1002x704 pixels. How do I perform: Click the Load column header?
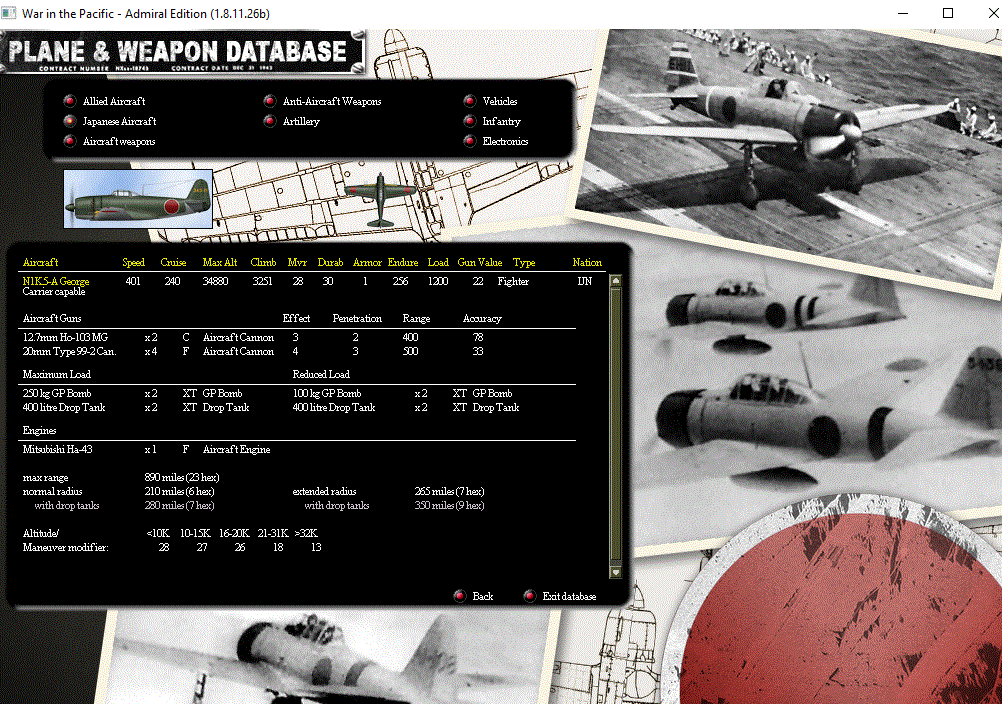click(x=438, y=262)
